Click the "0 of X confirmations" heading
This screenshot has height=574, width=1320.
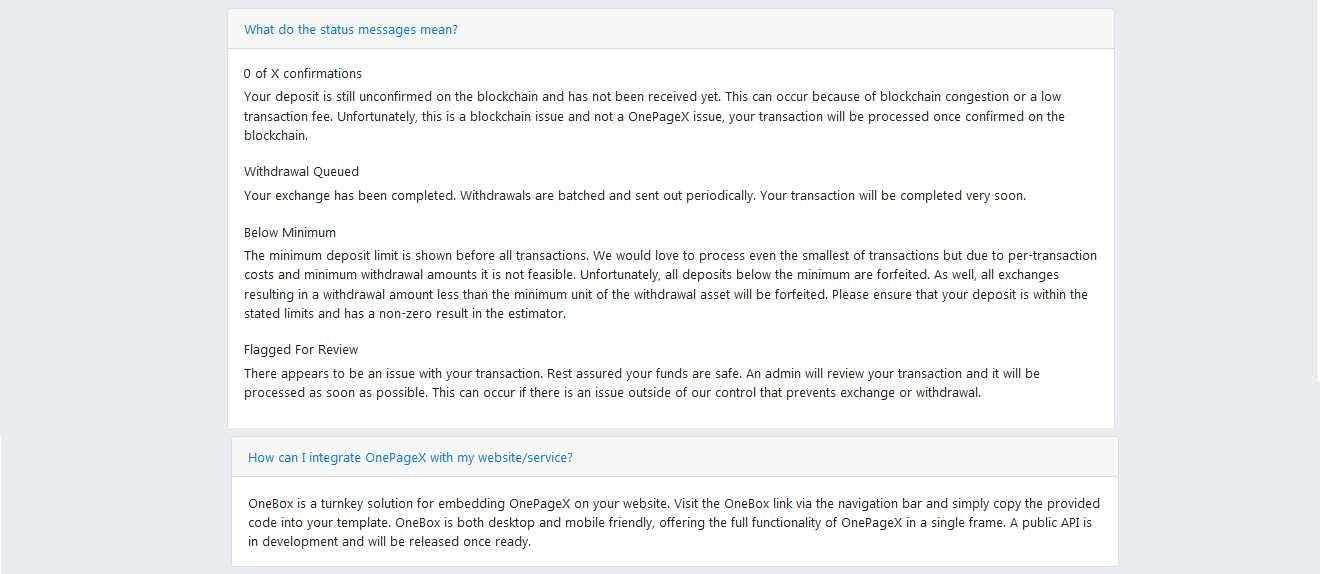pyautogui.click(x=302, y=74)
